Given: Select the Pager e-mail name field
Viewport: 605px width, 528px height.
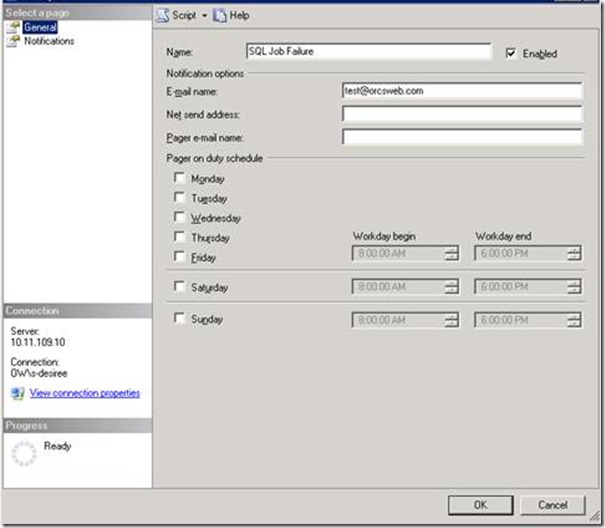Looking at the screenshot, I should point(461,137).
